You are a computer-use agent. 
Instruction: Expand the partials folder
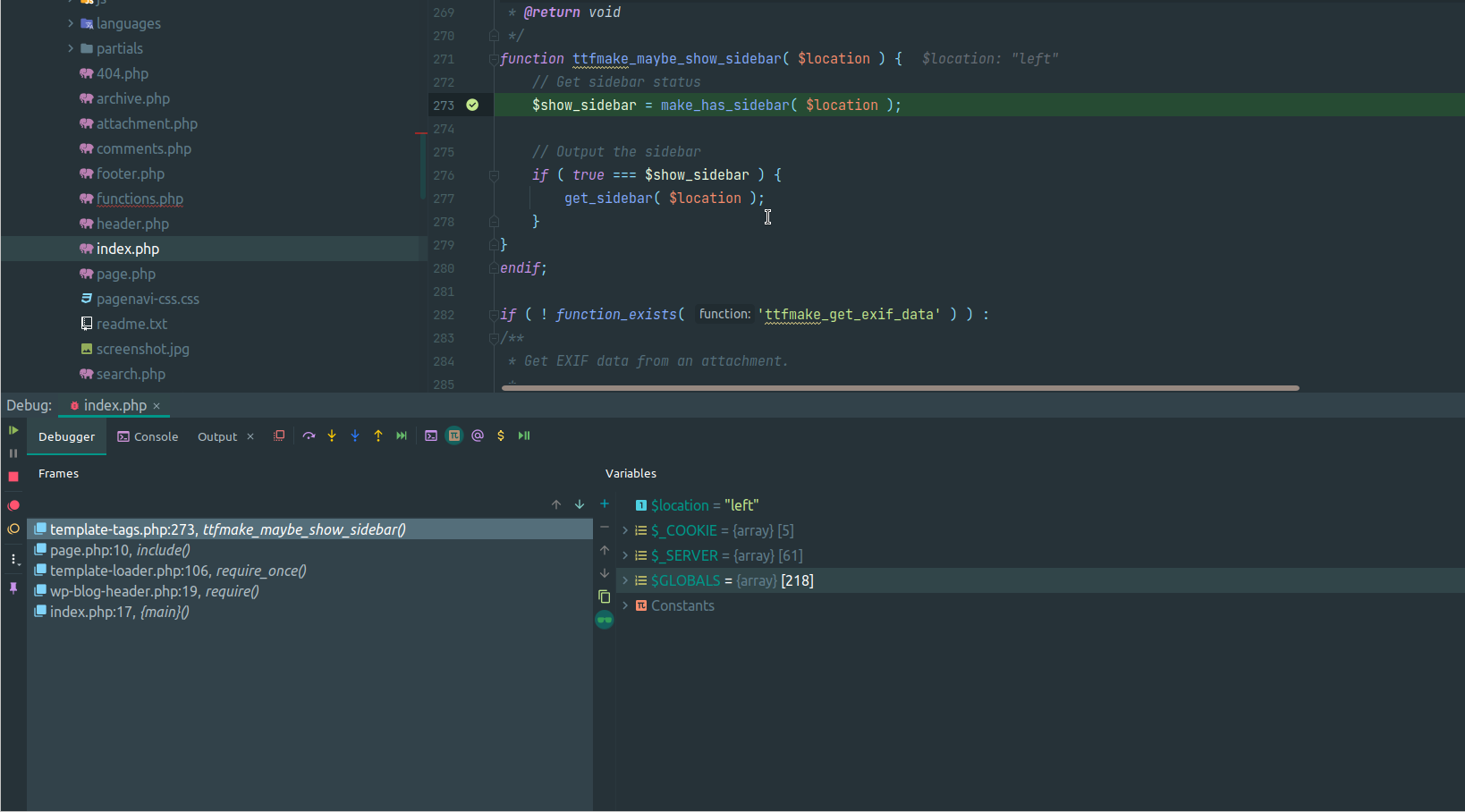[x=71, y=48]
